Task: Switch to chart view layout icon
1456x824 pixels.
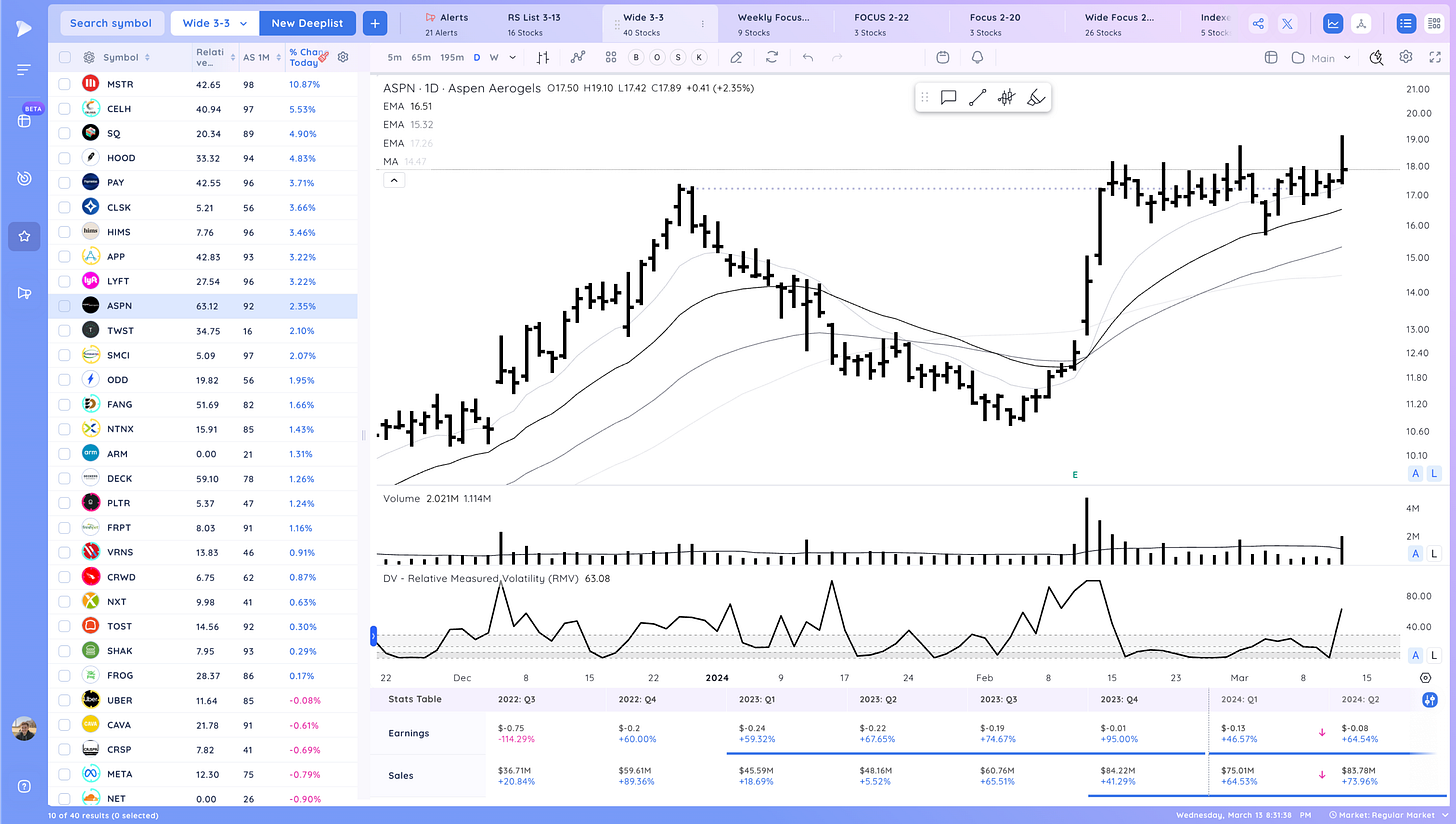Action: [1333, 23]
